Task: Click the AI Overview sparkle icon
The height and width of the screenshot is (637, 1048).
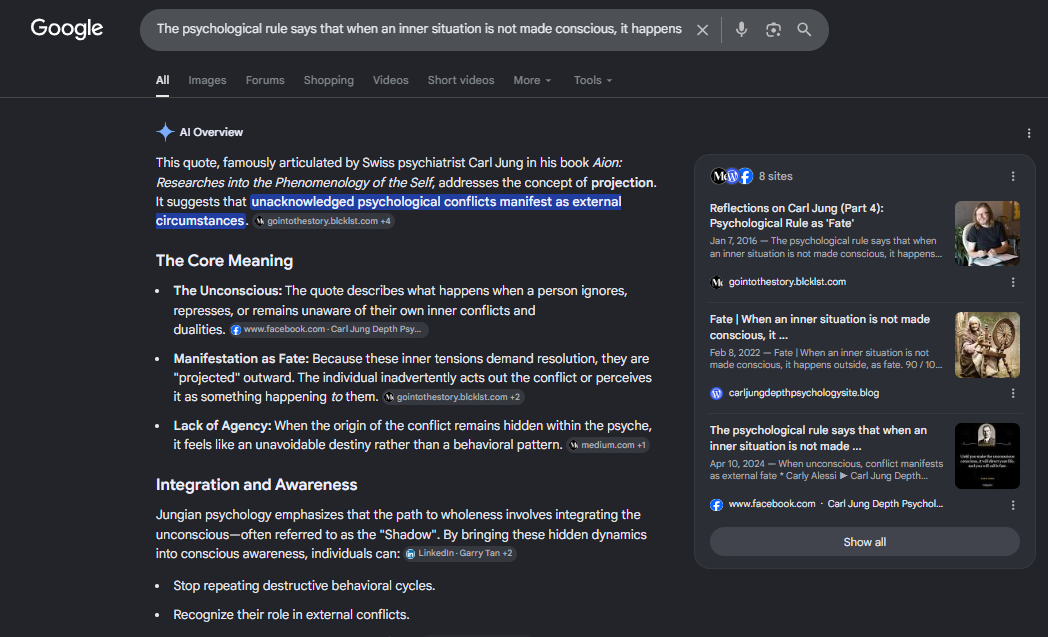Action: (x=165, y=132)
